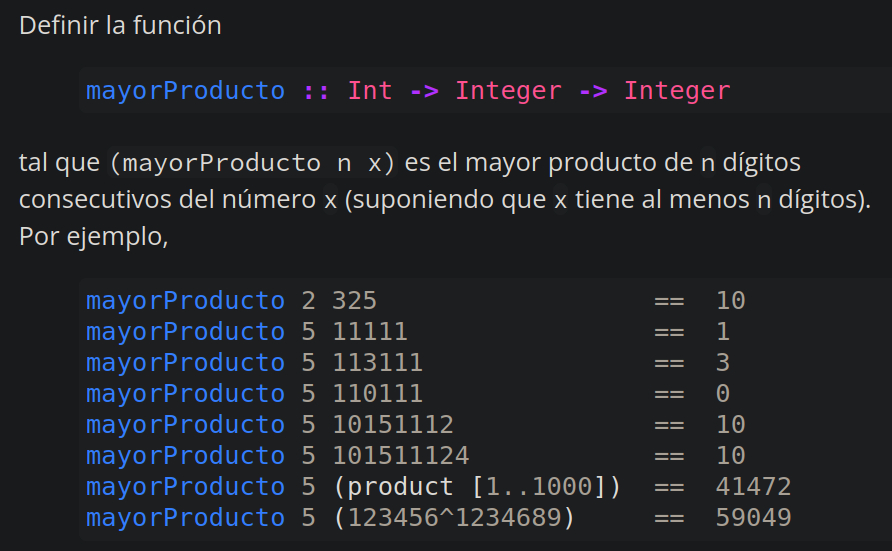
Task: Click the argument 110111 in the examples
Action: [377, 394]
